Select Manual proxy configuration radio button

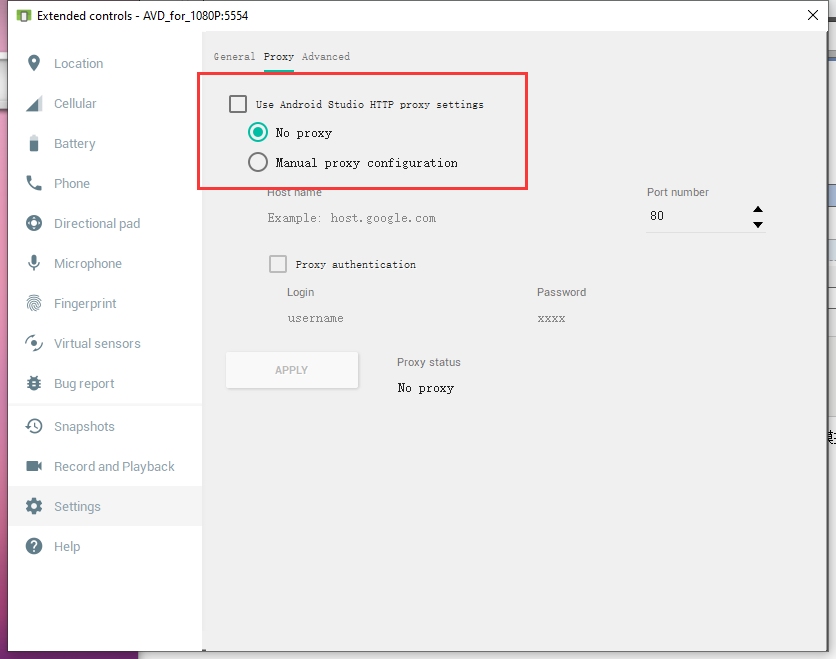click(x=258, y=162)
